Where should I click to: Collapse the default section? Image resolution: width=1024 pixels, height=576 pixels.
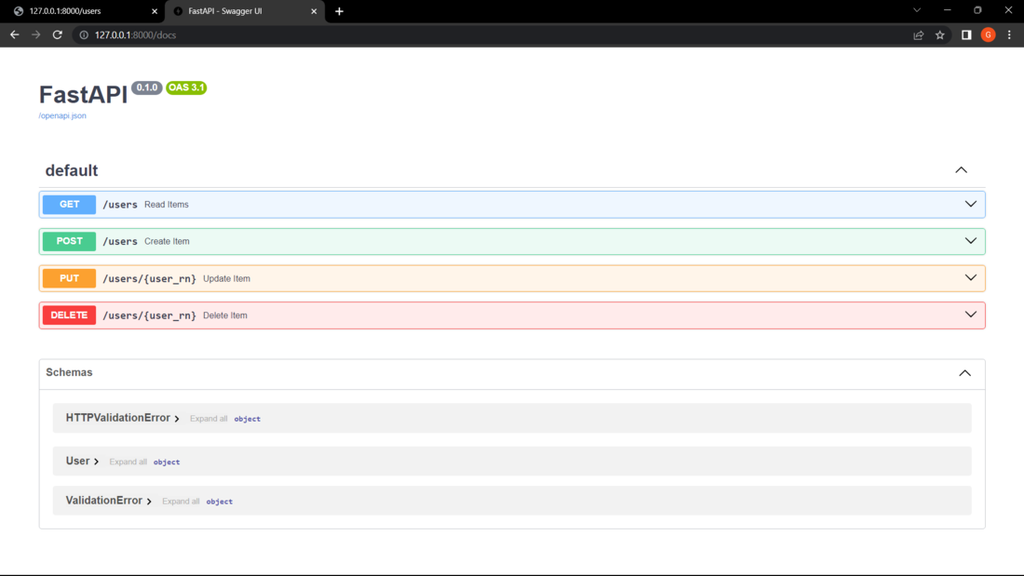(961, 170)
